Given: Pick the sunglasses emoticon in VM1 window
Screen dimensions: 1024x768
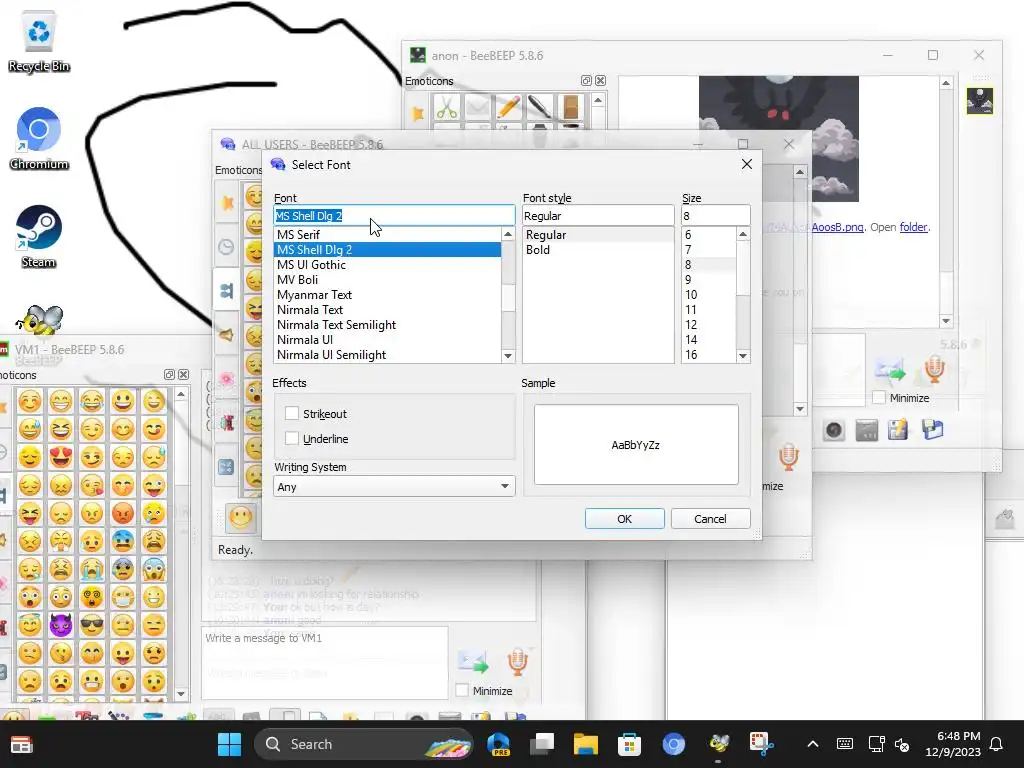Looking at the screenshot, I should click(x=92, y=625).
